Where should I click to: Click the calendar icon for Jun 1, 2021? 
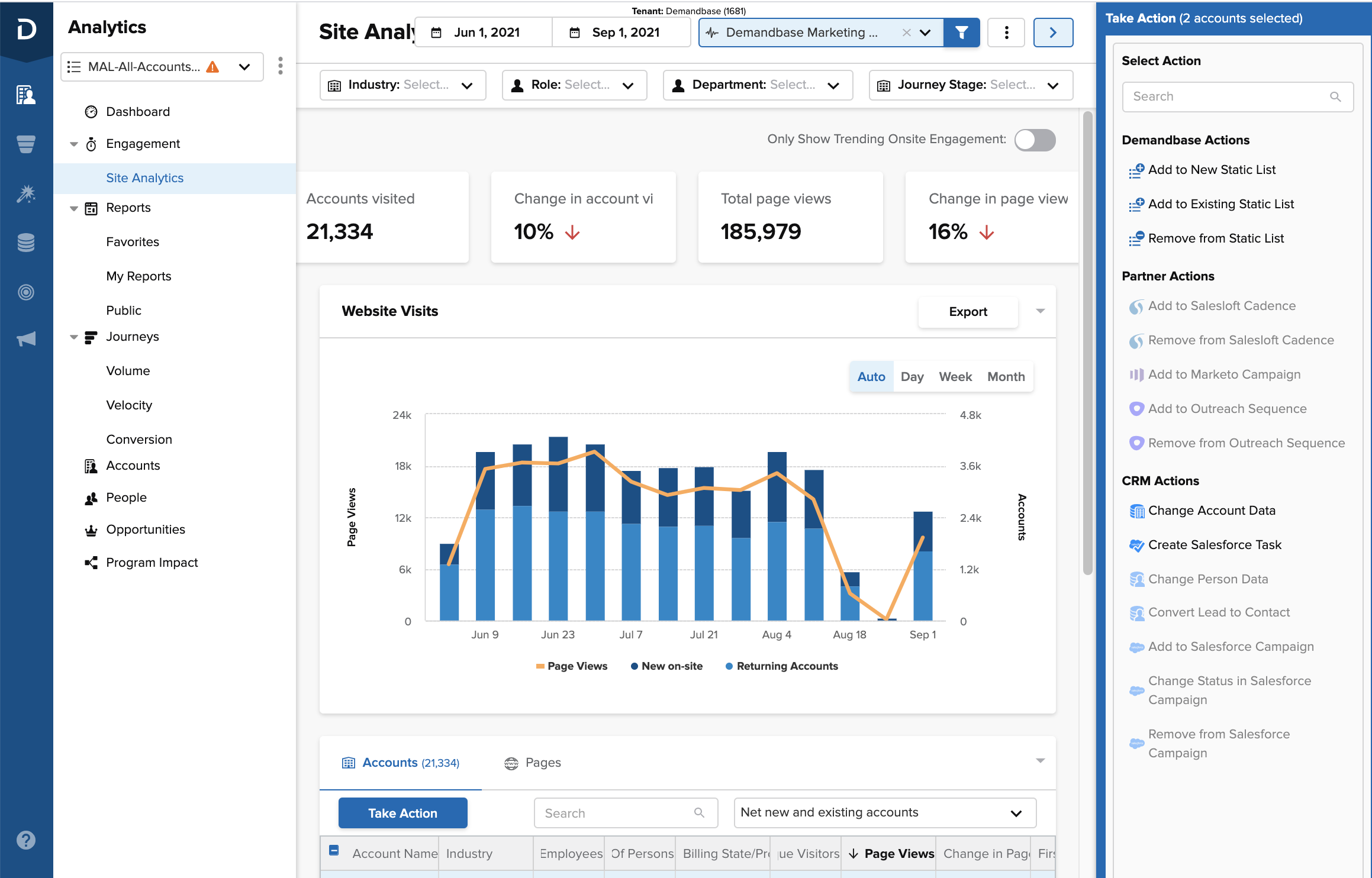[x=436, y=33]
